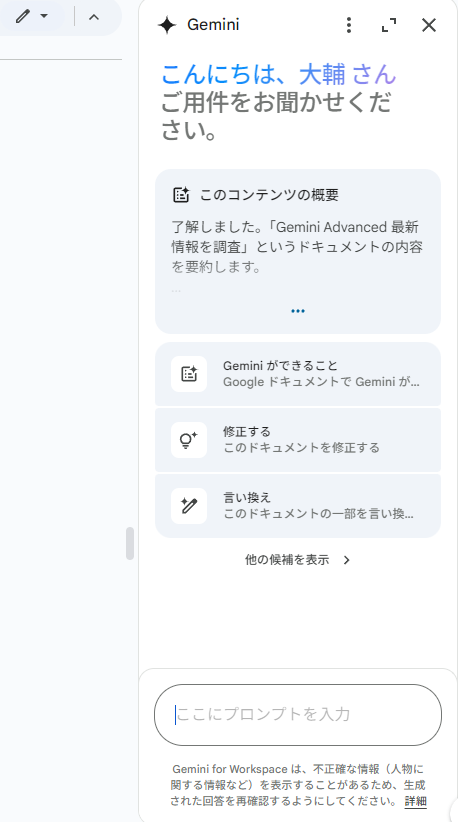Click the lightbulb icon for 修正する

tap(189, 440)
